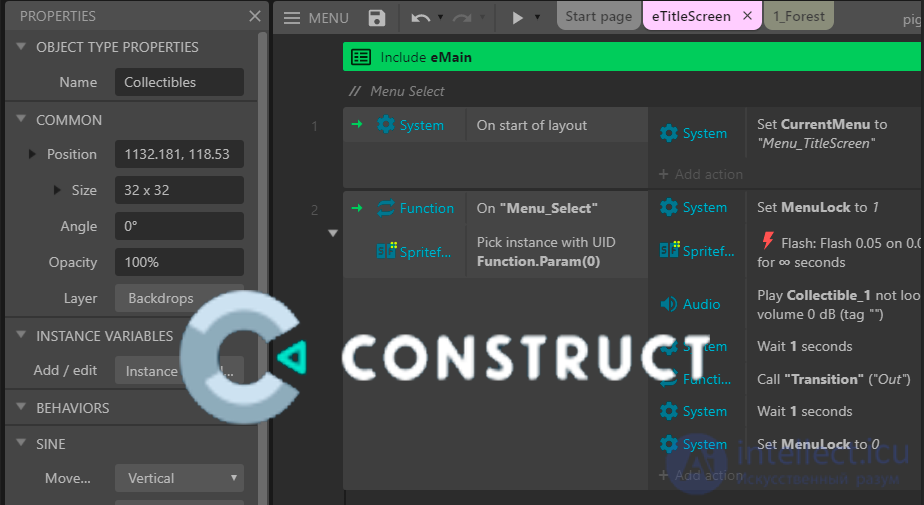Click the Audio speaker icon
Viewport: 924px width, 505px height.
pyautogui.click(x=669, y=304)
